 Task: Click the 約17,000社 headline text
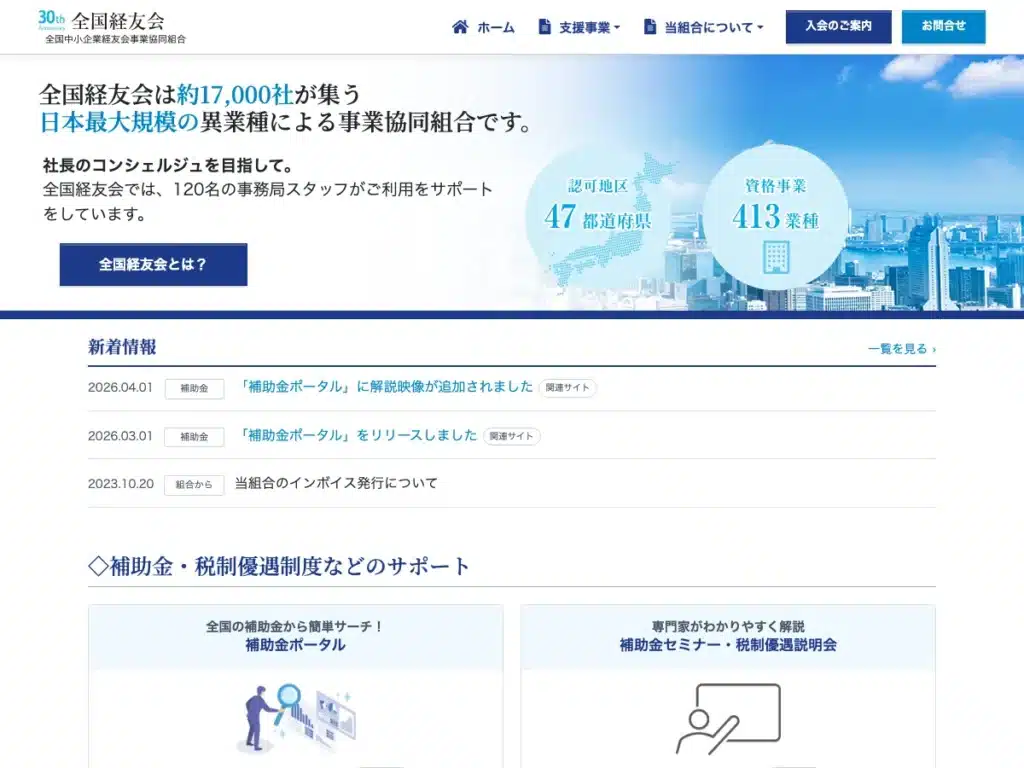tap(235, 95)
